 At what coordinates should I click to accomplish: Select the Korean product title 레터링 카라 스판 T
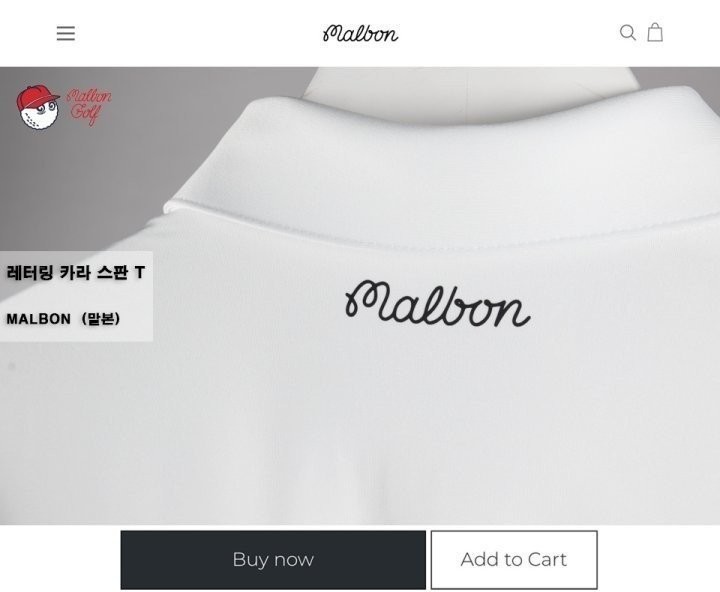76,273
